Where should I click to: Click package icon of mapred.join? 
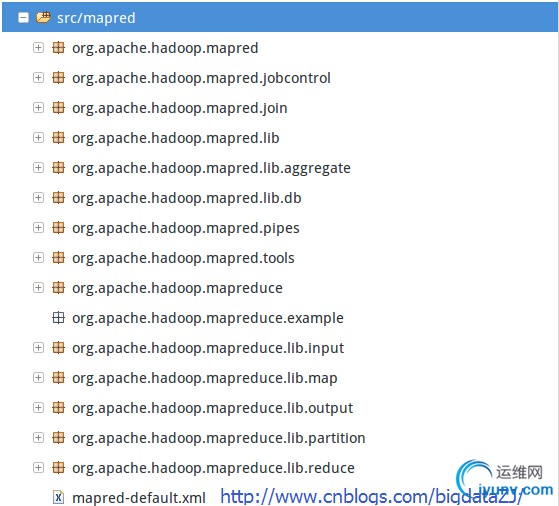point(58,107)
